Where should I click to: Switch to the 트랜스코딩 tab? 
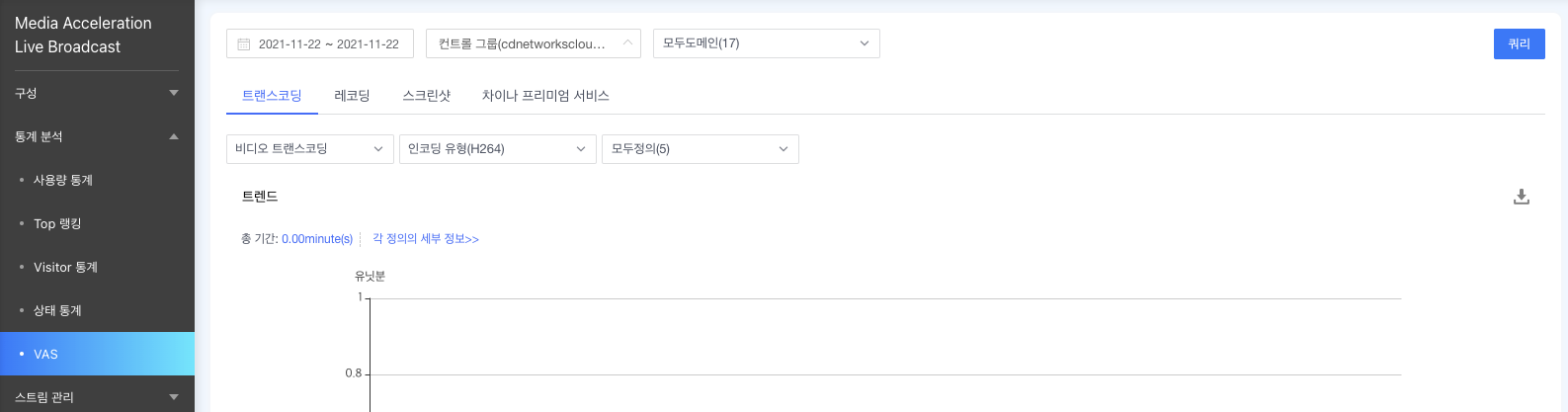[x=272, y=96]
